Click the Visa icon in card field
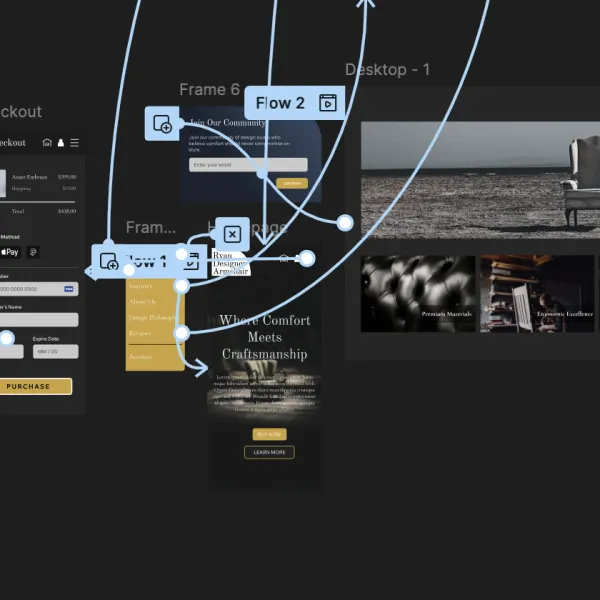The width and height of the screenshot is (600, 600). pos(69,289)
